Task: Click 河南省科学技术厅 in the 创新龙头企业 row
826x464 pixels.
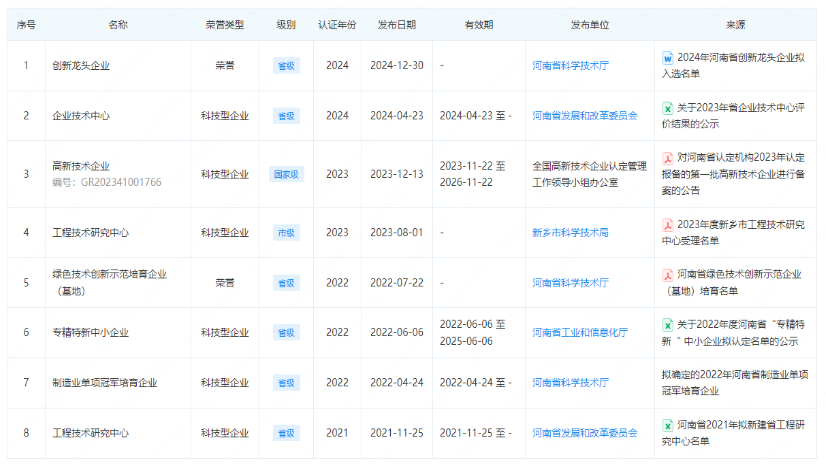Action: point(570,66)
